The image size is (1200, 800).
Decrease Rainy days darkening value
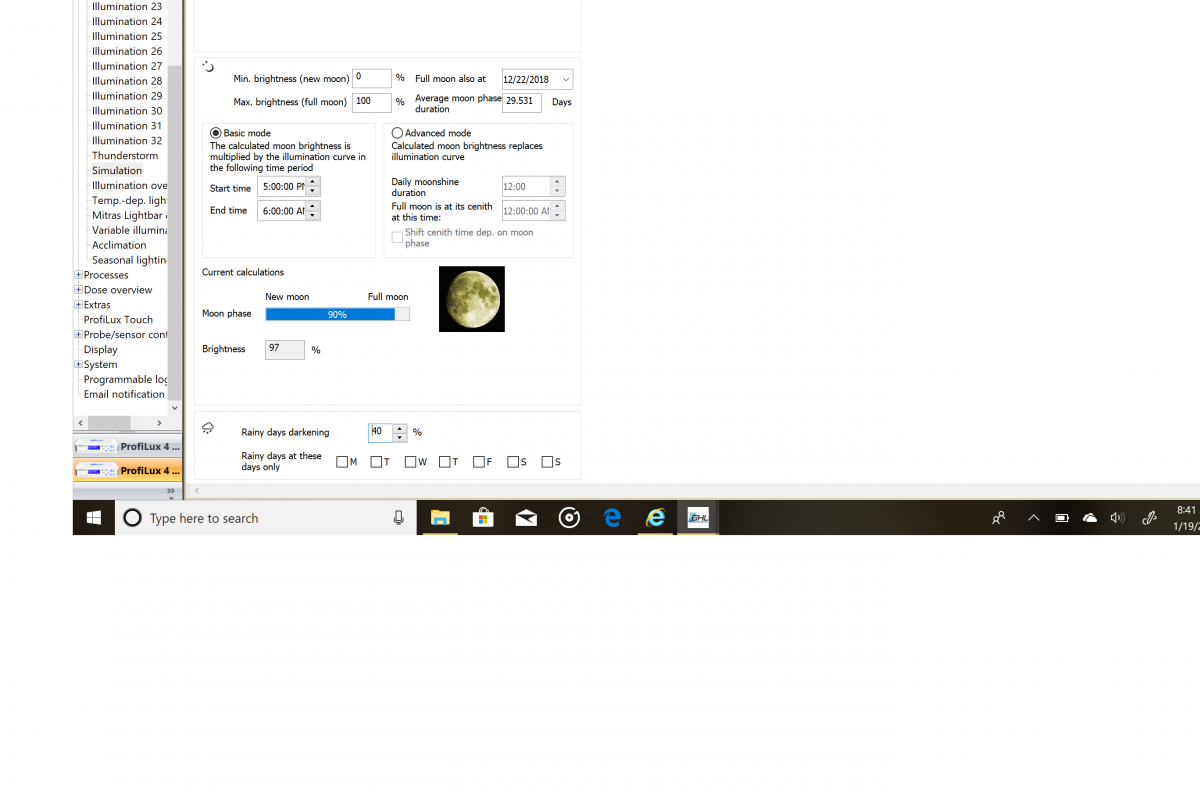pos(400,437)
